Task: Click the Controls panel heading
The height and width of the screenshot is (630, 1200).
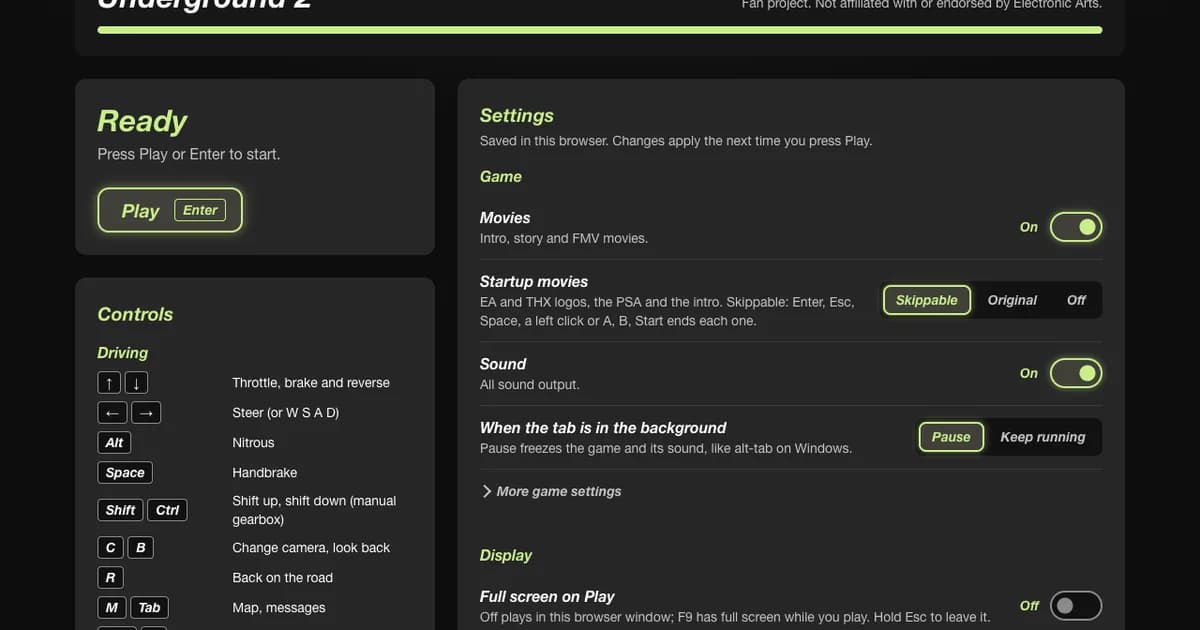Action: pyautogui.click(x=135, y=314)
